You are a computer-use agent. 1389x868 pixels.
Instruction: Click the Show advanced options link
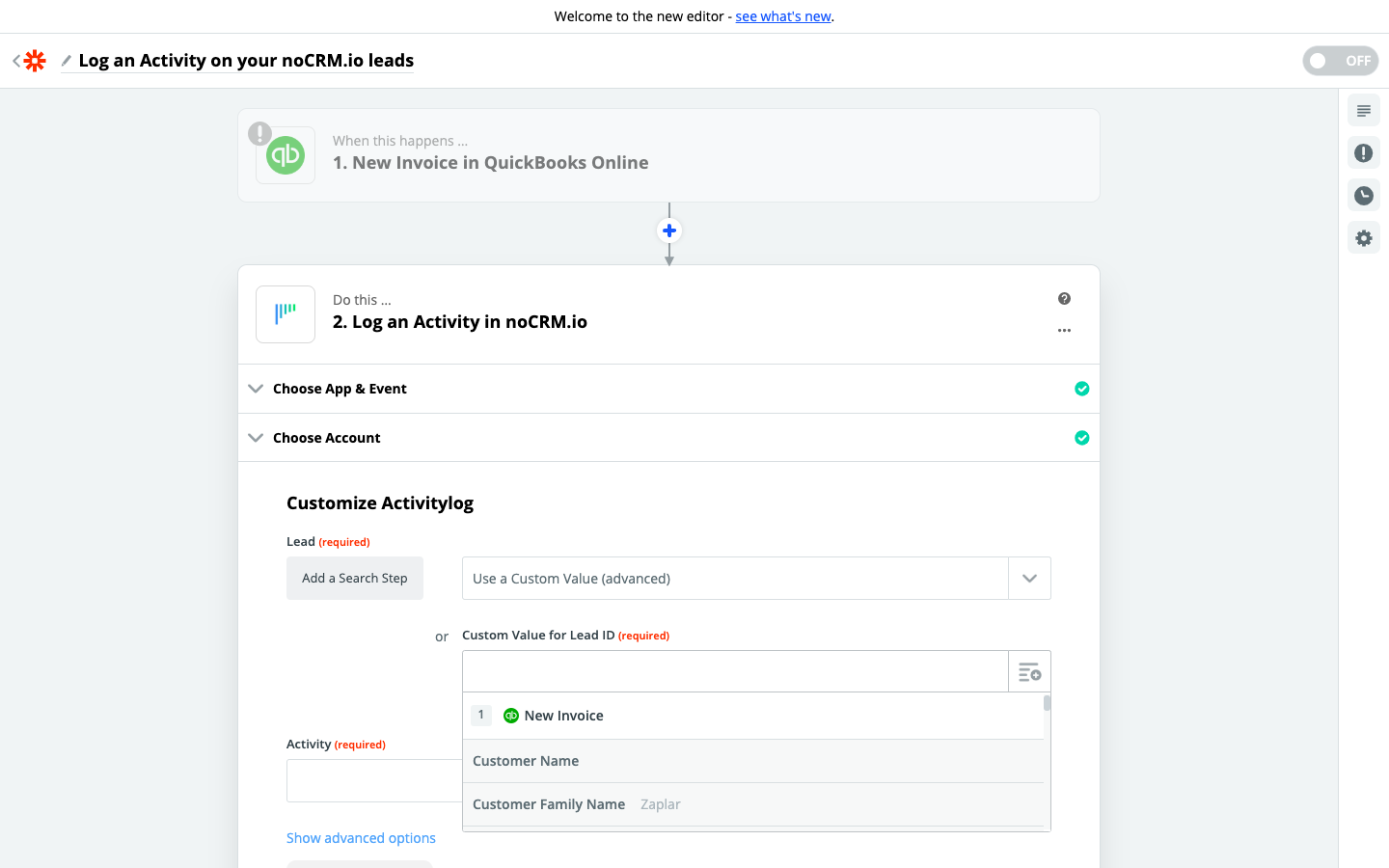[361, 838]
